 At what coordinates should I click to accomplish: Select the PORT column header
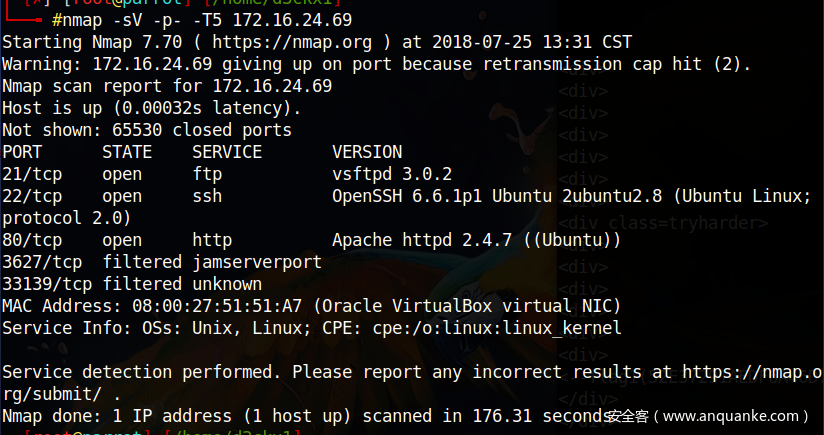(x=22, y=152)
